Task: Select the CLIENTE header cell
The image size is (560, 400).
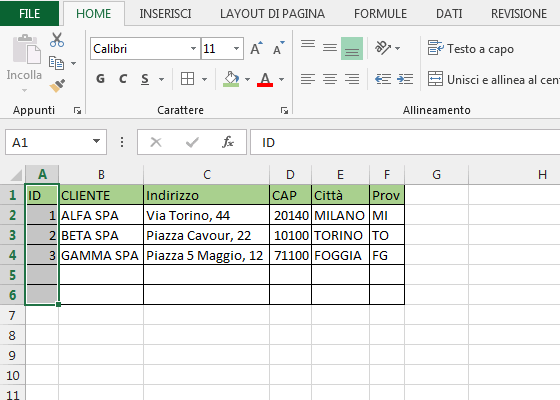Action: click(x=101, y=195)
